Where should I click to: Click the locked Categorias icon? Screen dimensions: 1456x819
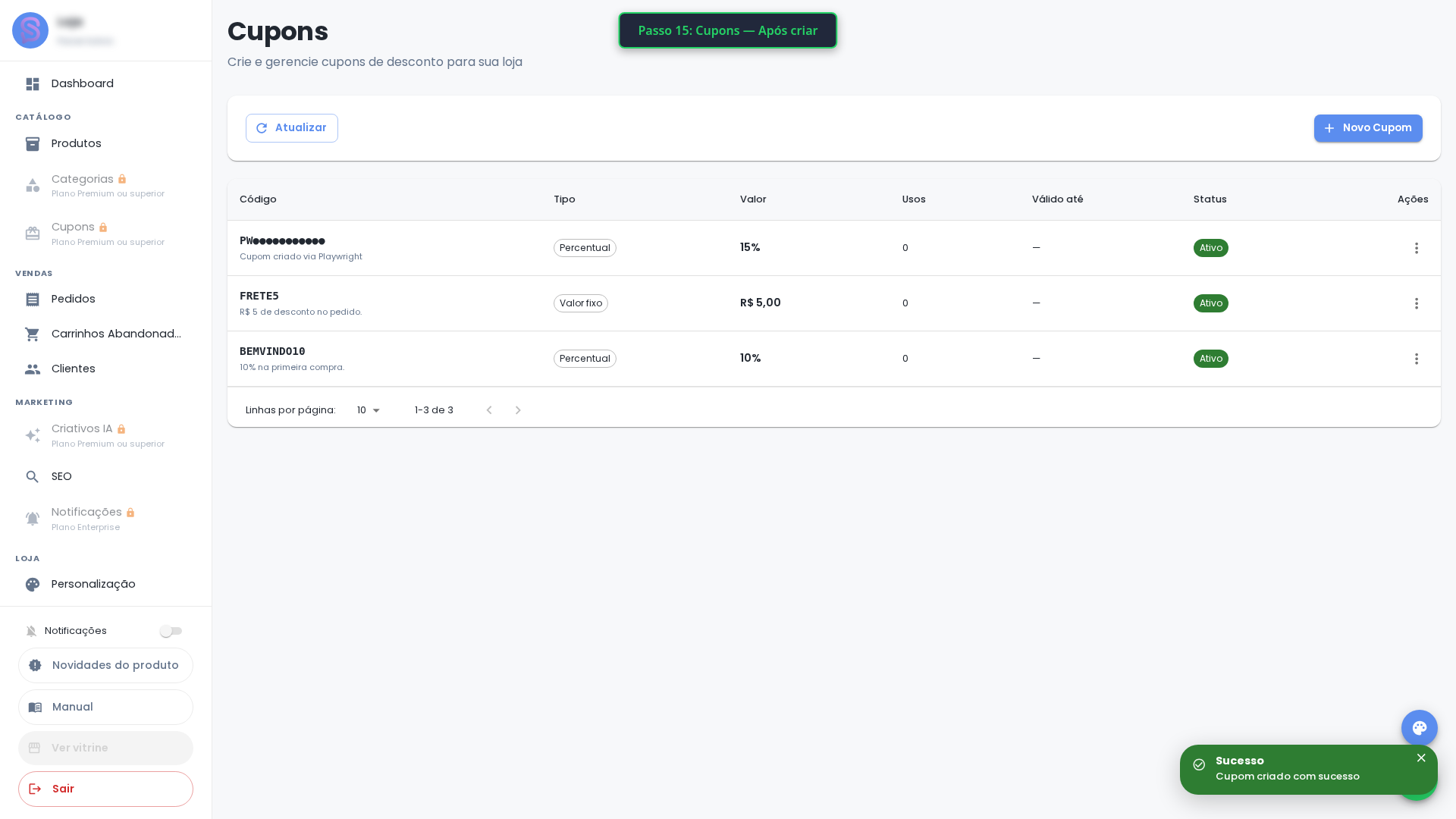tap(33, 186)
